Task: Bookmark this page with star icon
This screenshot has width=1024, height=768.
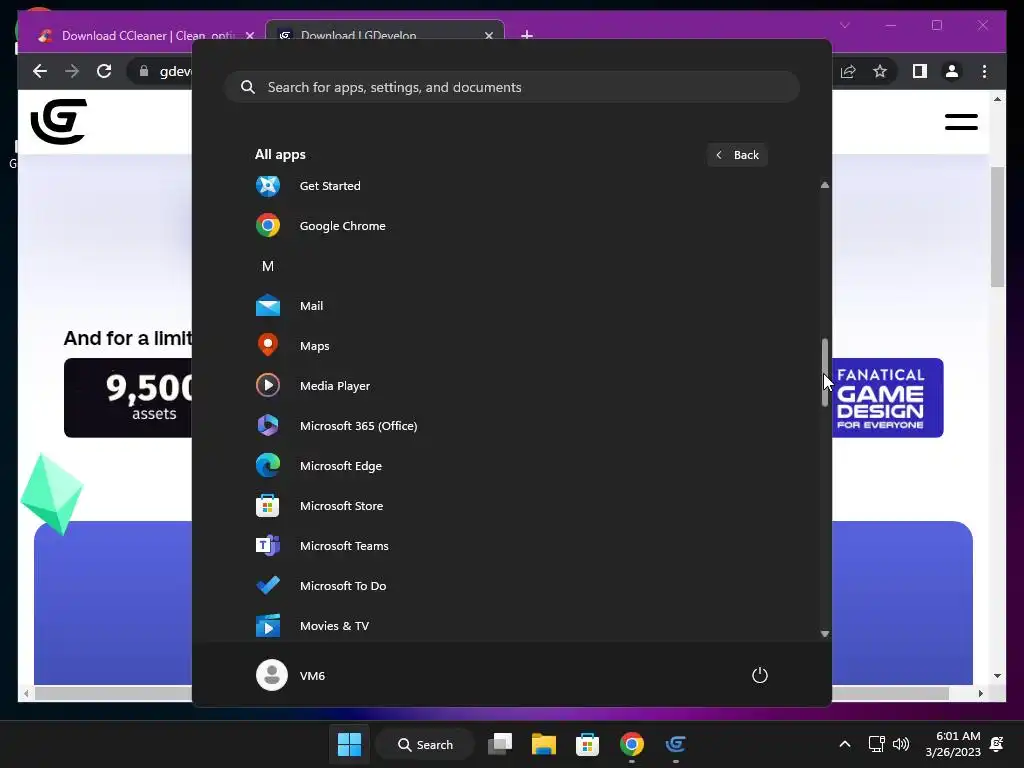Action: (880, 71)
